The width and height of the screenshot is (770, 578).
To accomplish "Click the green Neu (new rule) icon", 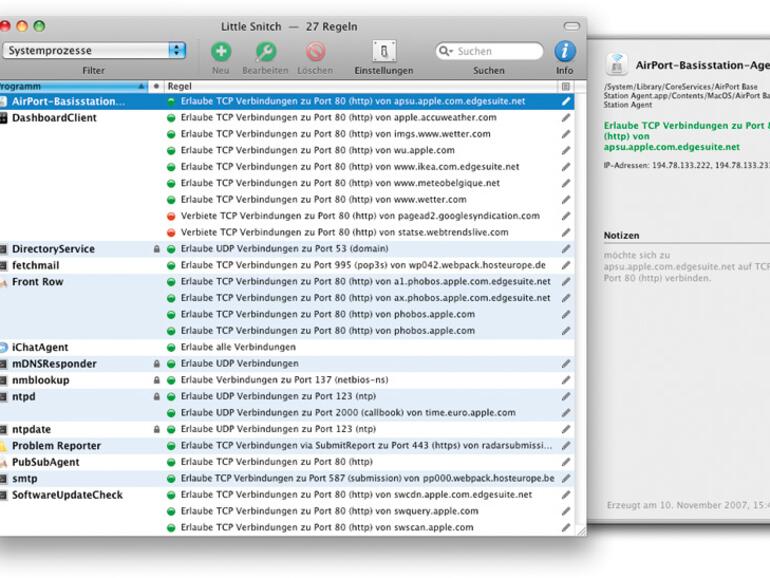I will click(221, 51).
